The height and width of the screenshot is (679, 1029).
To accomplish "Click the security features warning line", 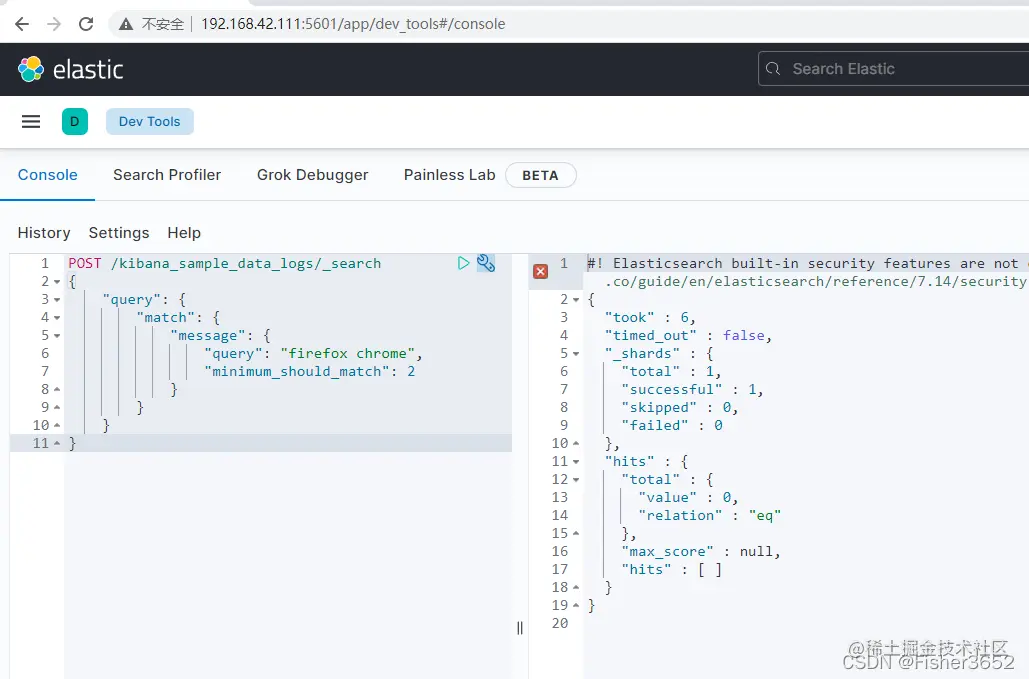I will tap(808, 272).
